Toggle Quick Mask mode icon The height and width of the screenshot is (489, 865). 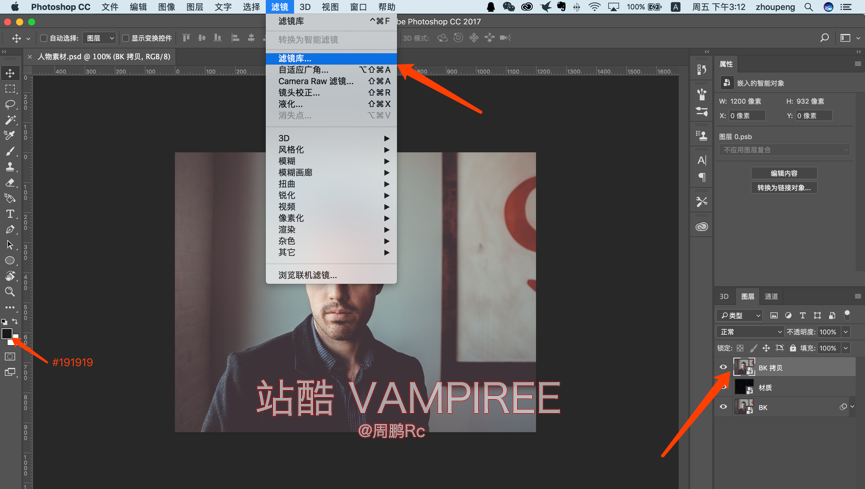point(10,357)
